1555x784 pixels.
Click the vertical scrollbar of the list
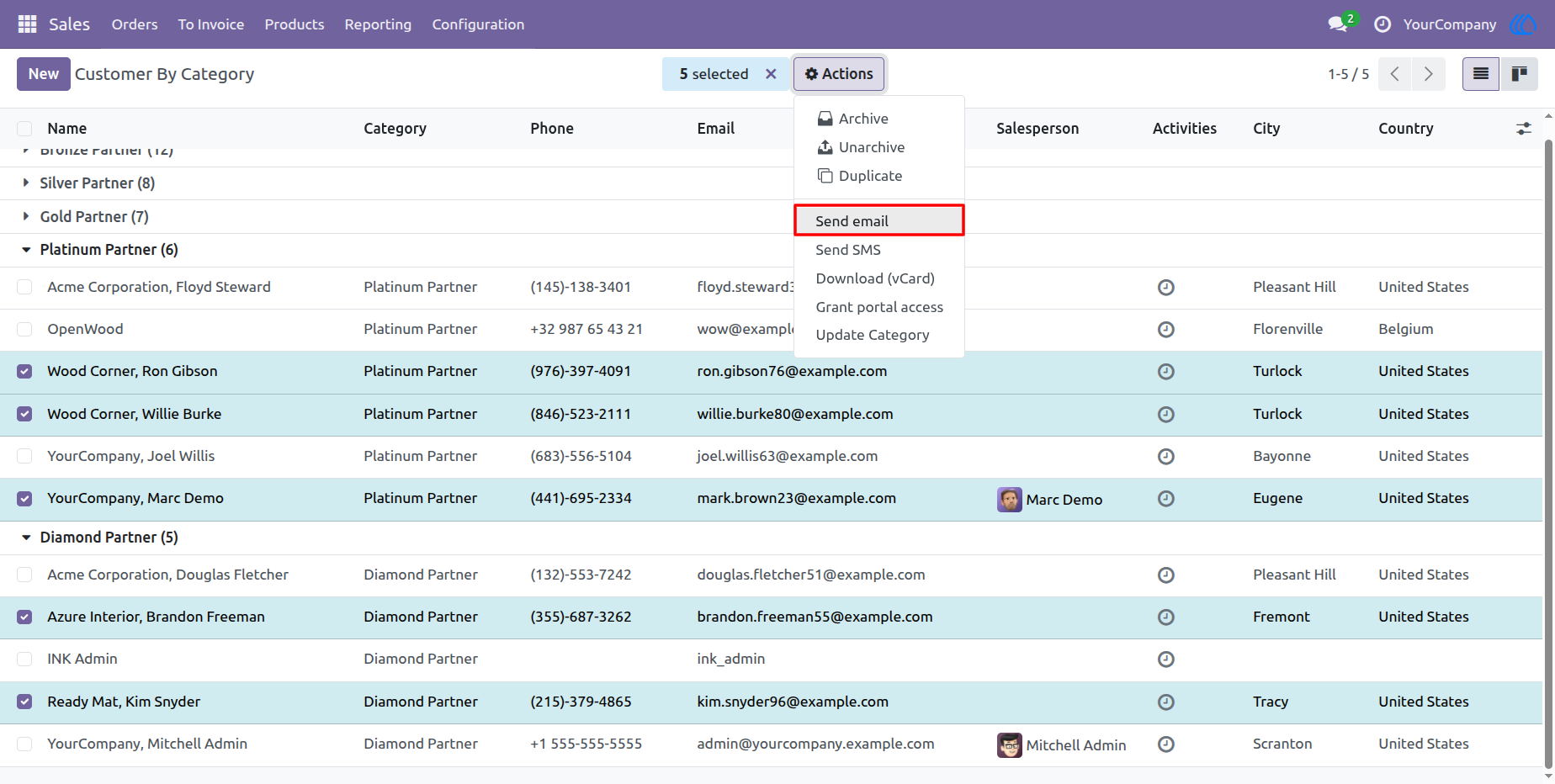tap(1548, 454)
